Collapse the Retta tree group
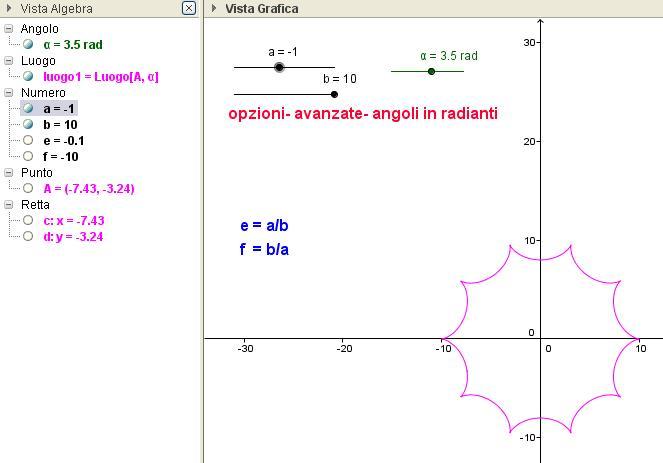 point(8,205)
